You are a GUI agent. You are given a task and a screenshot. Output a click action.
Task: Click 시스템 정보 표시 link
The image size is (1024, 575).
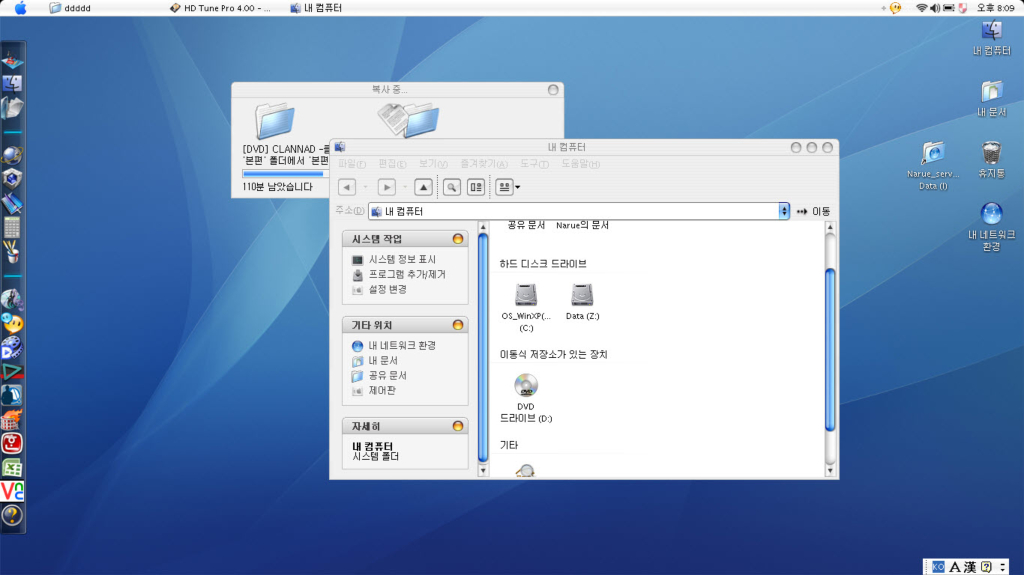pyautogui.click(x=402, y=259)
